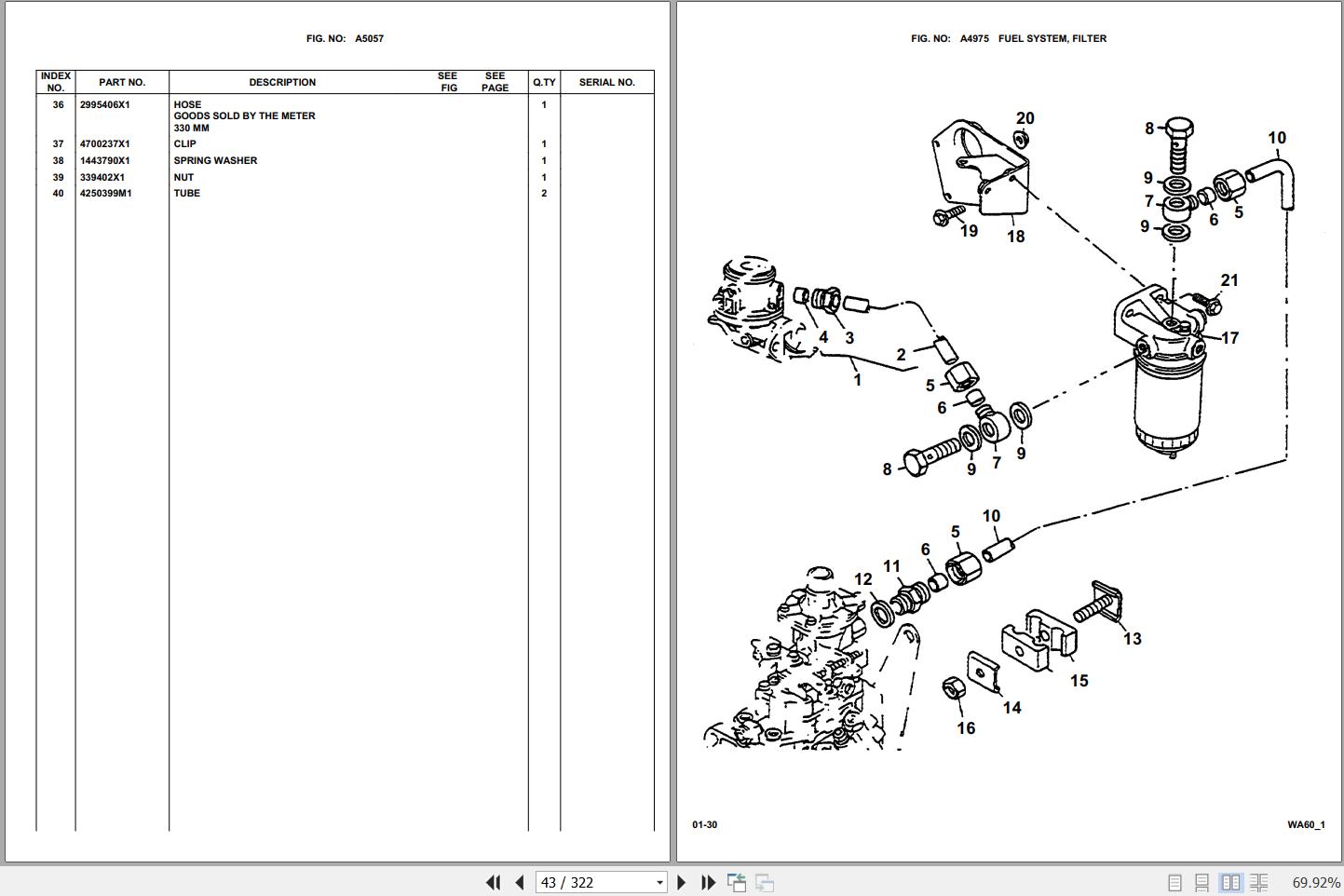The height and width of the screenshot is (896, 1344).
Task: Switch to single page layout
Action: 1174,882
